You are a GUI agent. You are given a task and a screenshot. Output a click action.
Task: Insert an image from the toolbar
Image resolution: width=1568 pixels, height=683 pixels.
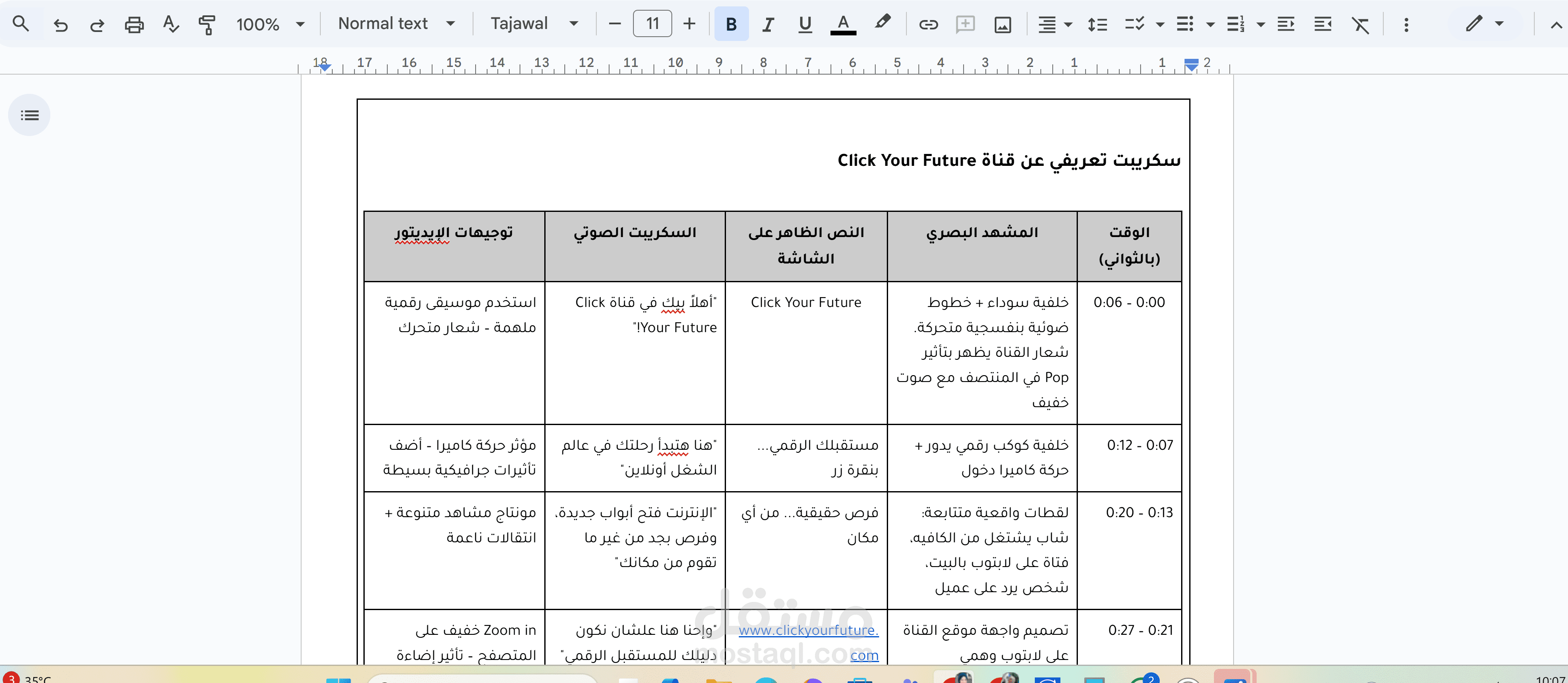(1002, 24)
